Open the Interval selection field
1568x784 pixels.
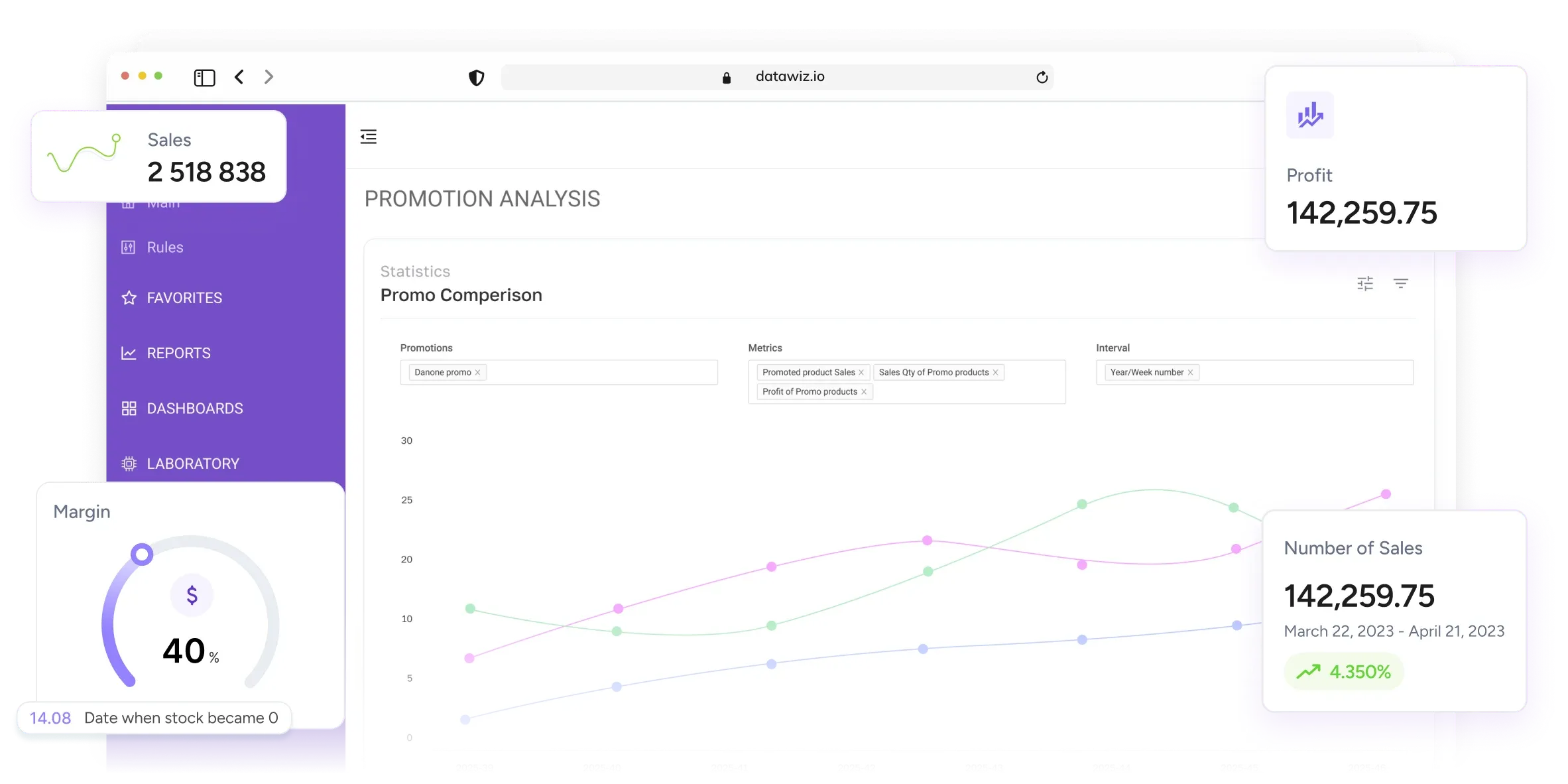(1255, 372)
